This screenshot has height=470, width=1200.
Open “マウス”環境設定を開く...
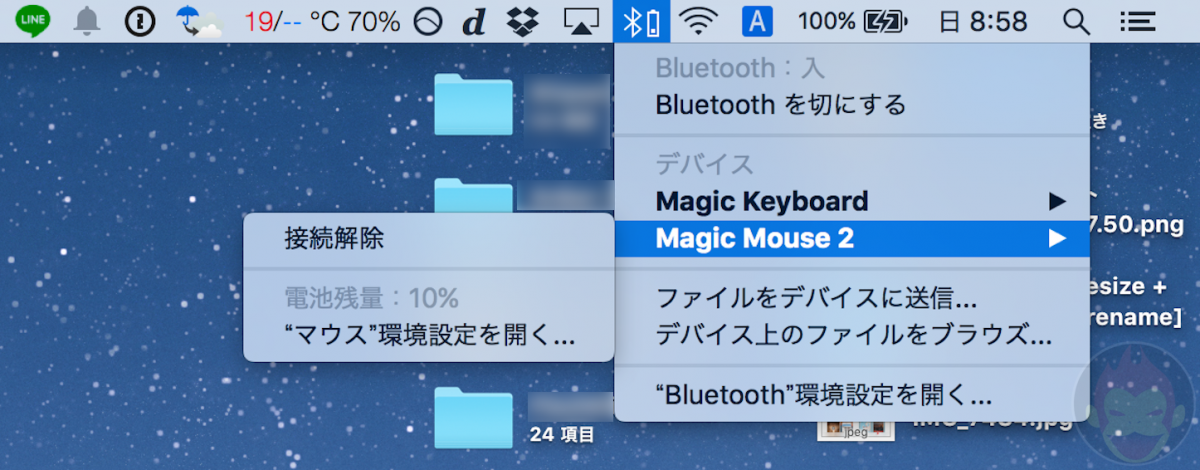pyautogui.click(x=428, y=336)
